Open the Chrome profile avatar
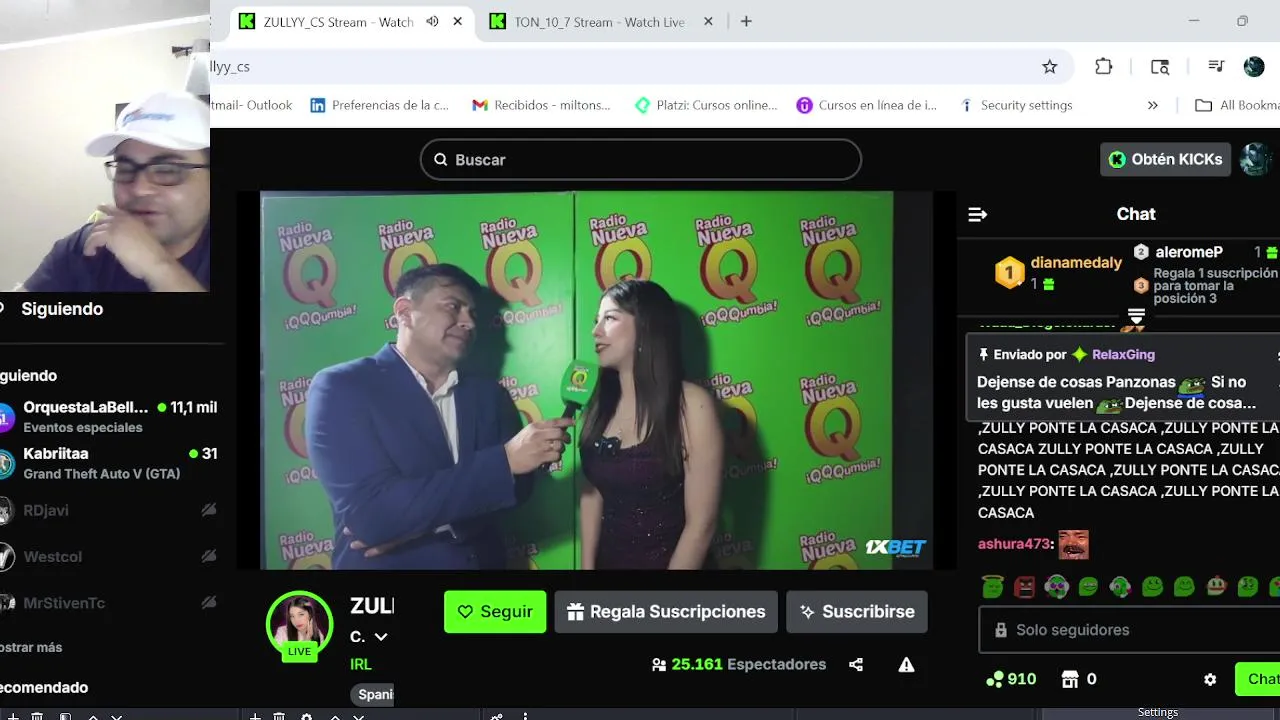 click(x=1254, y=67)
